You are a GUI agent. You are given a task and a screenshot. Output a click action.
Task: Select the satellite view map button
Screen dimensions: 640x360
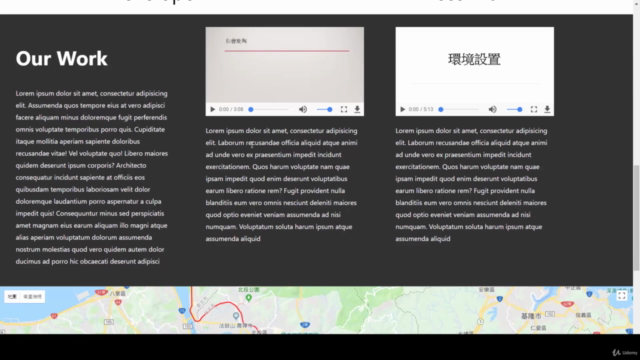[32, 297]
